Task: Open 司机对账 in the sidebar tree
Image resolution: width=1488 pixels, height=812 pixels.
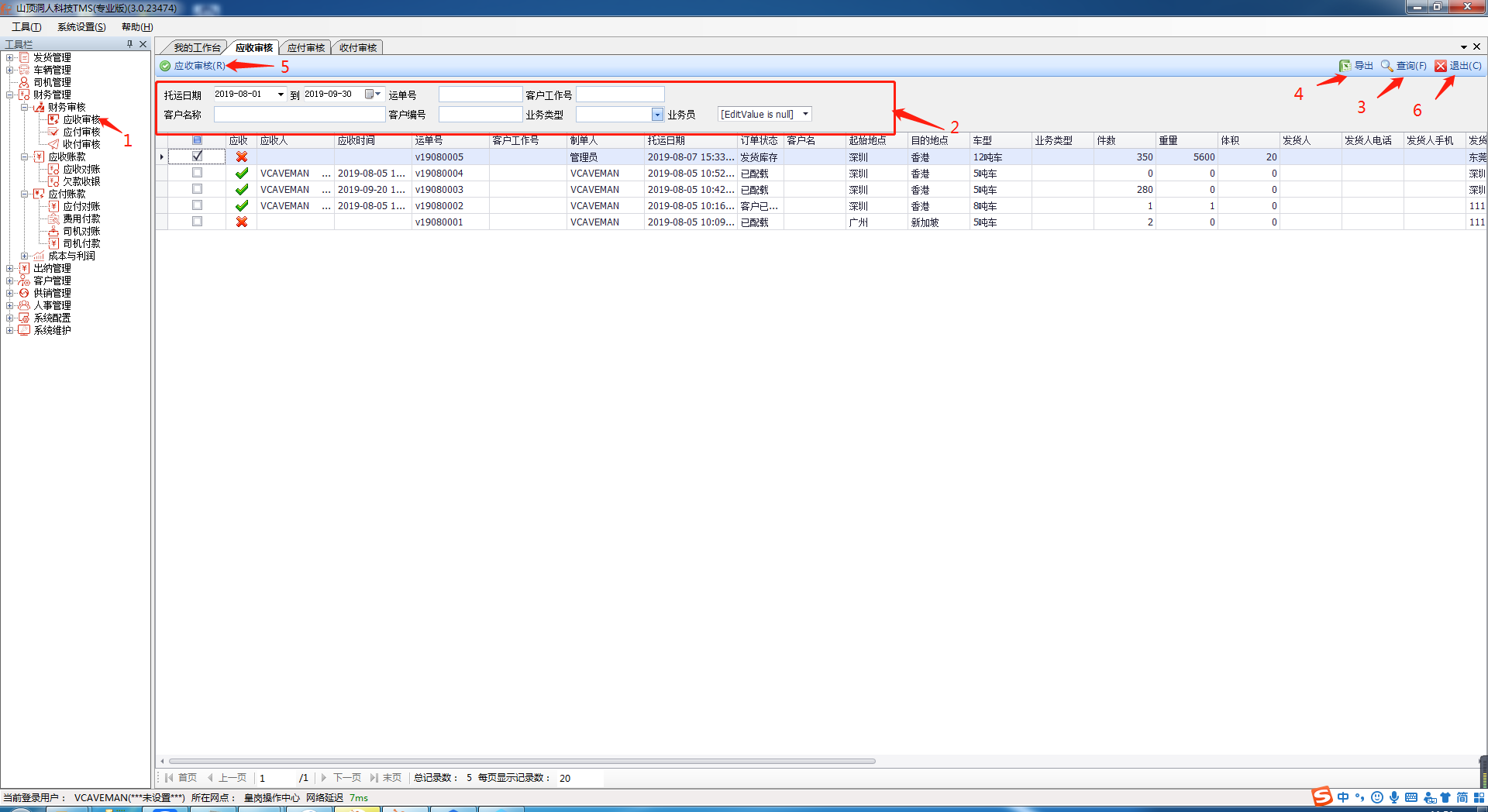Action: [81, 231]
